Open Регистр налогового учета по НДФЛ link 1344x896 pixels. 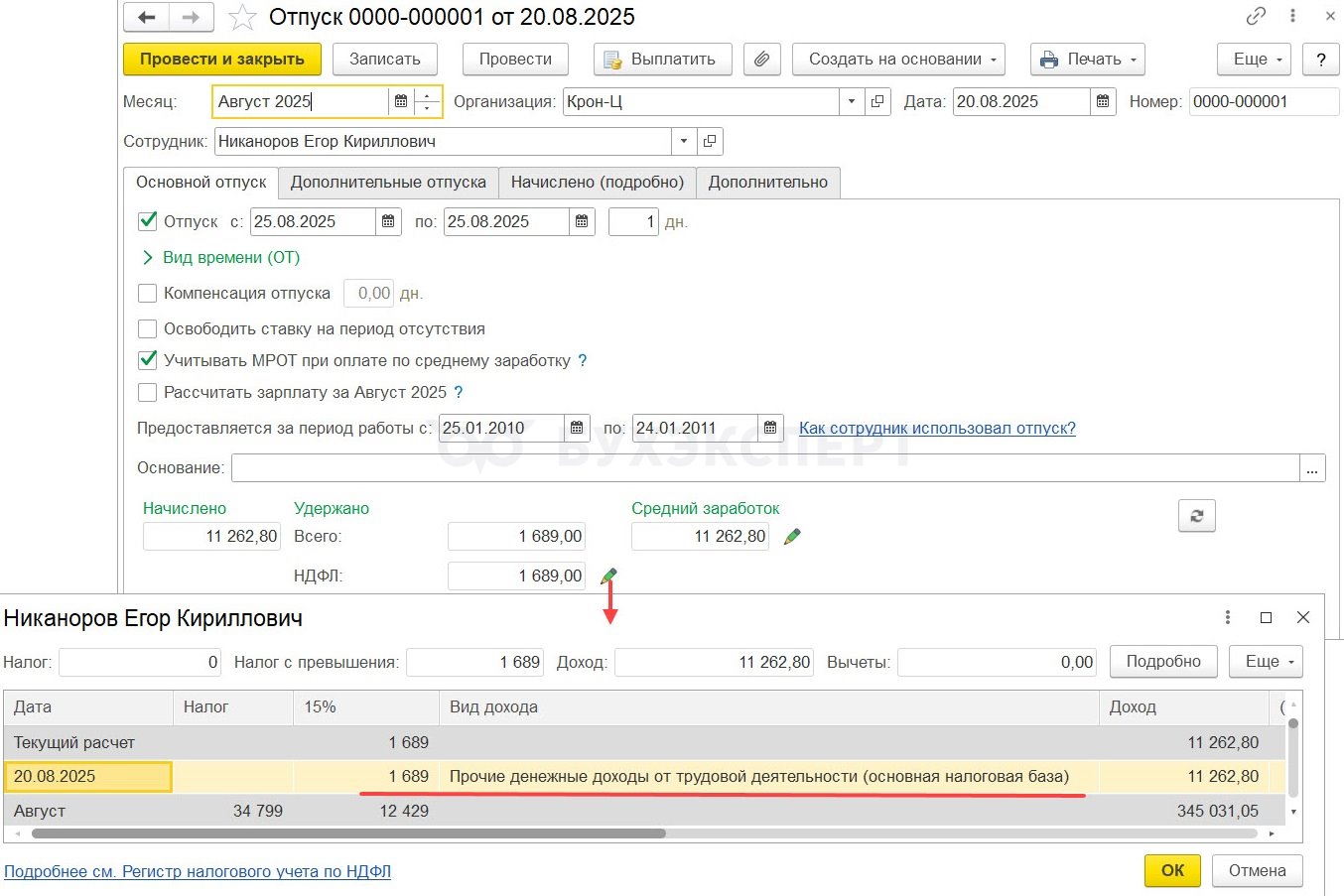(x=198, y=871)
